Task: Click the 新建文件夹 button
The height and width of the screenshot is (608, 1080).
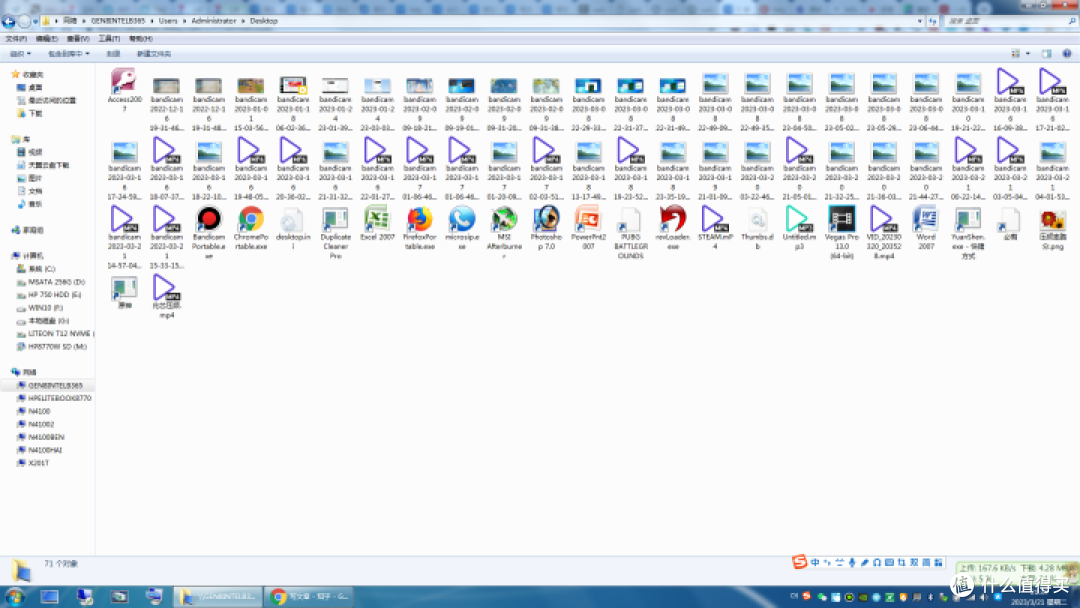Action: (x=154, y=54)
